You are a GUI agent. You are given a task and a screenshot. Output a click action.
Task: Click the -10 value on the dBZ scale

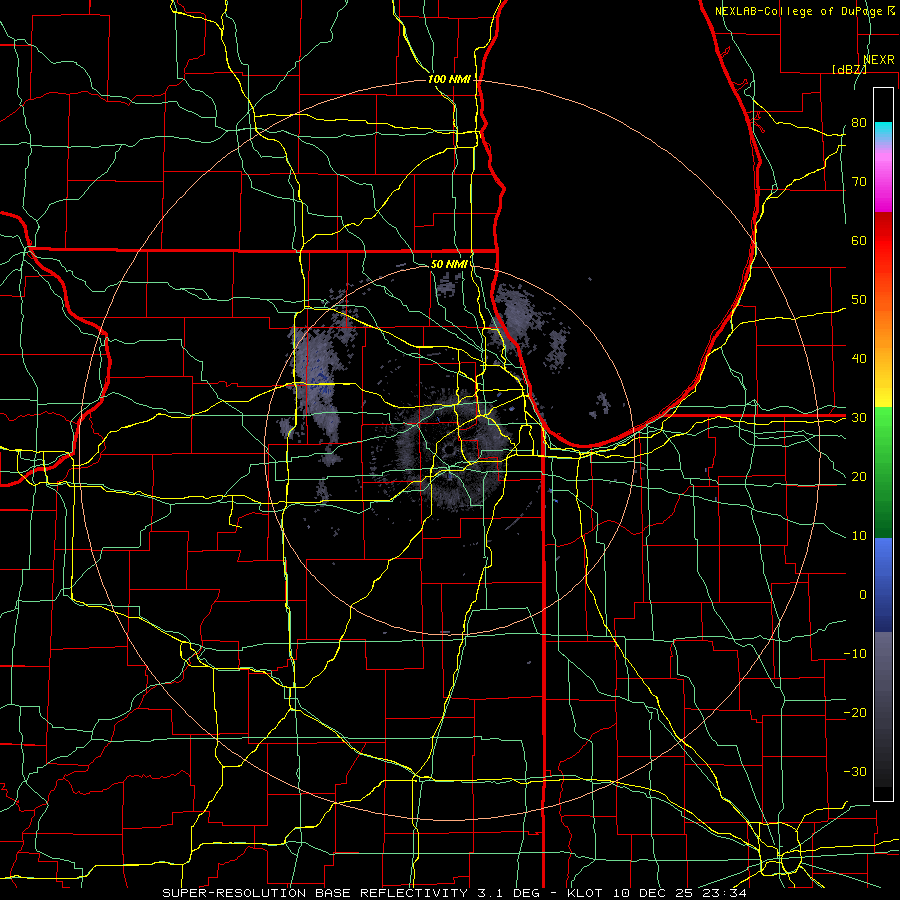(x=855, y=654)
